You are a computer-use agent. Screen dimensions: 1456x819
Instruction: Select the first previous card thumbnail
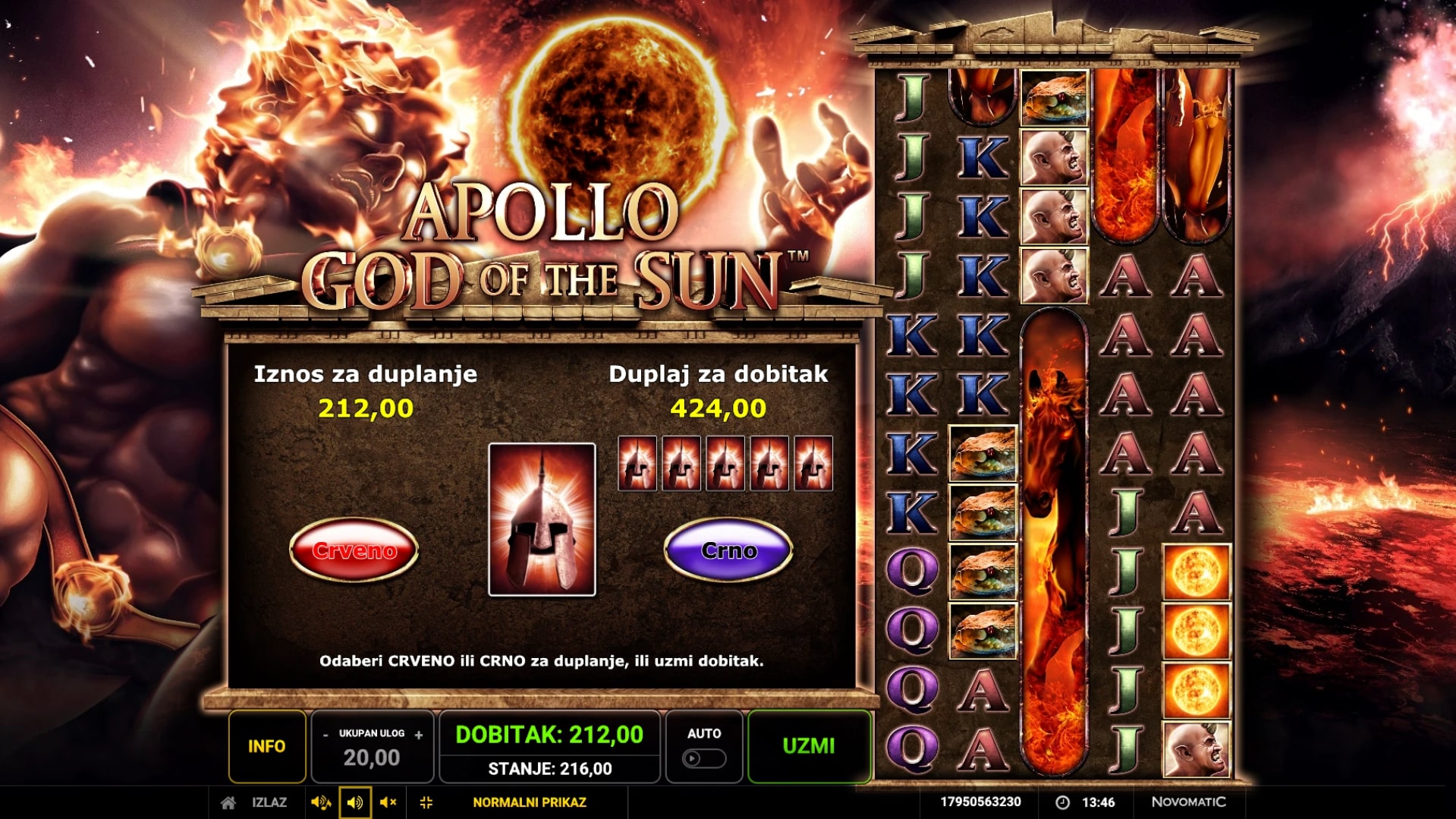pos(637,463)
